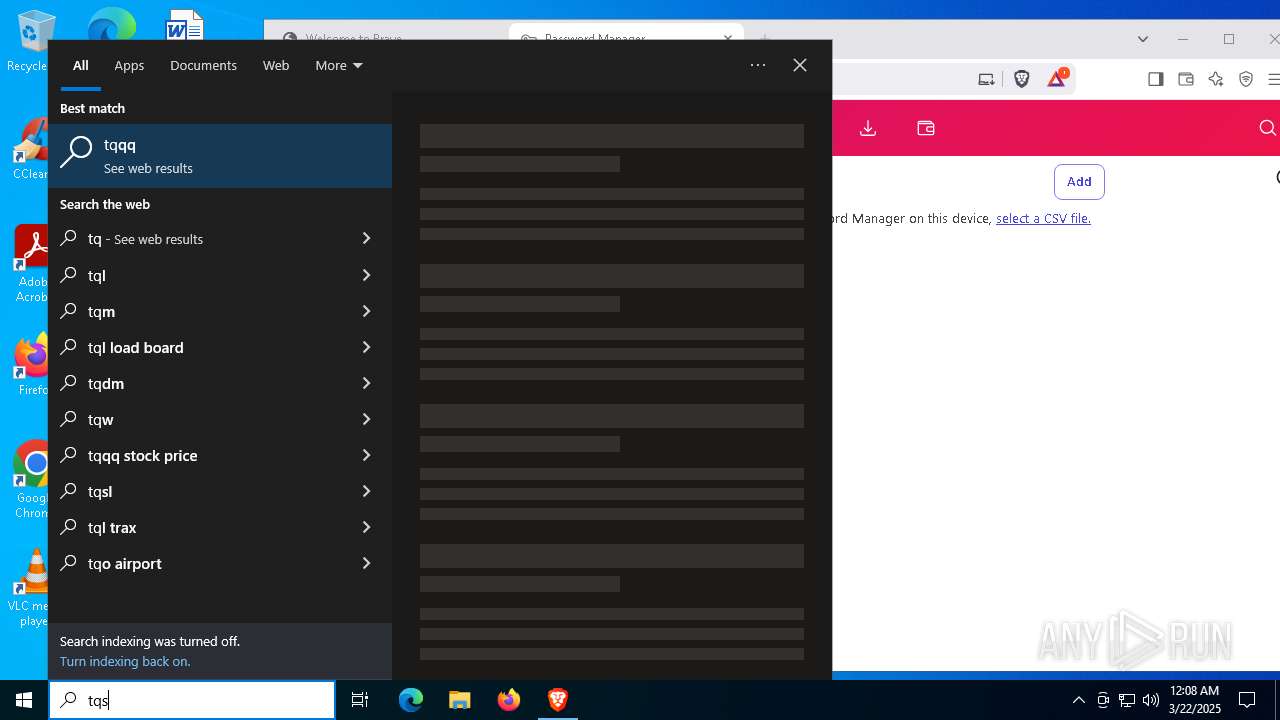1280x720 pixels.
Task: Open volume control in system tray
Action: pos(1151,700)
